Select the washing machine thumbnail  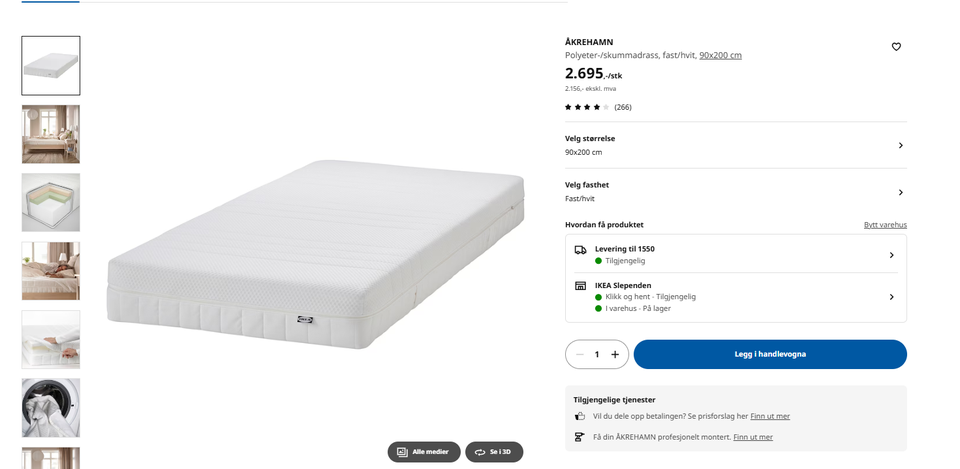point(51,408)
